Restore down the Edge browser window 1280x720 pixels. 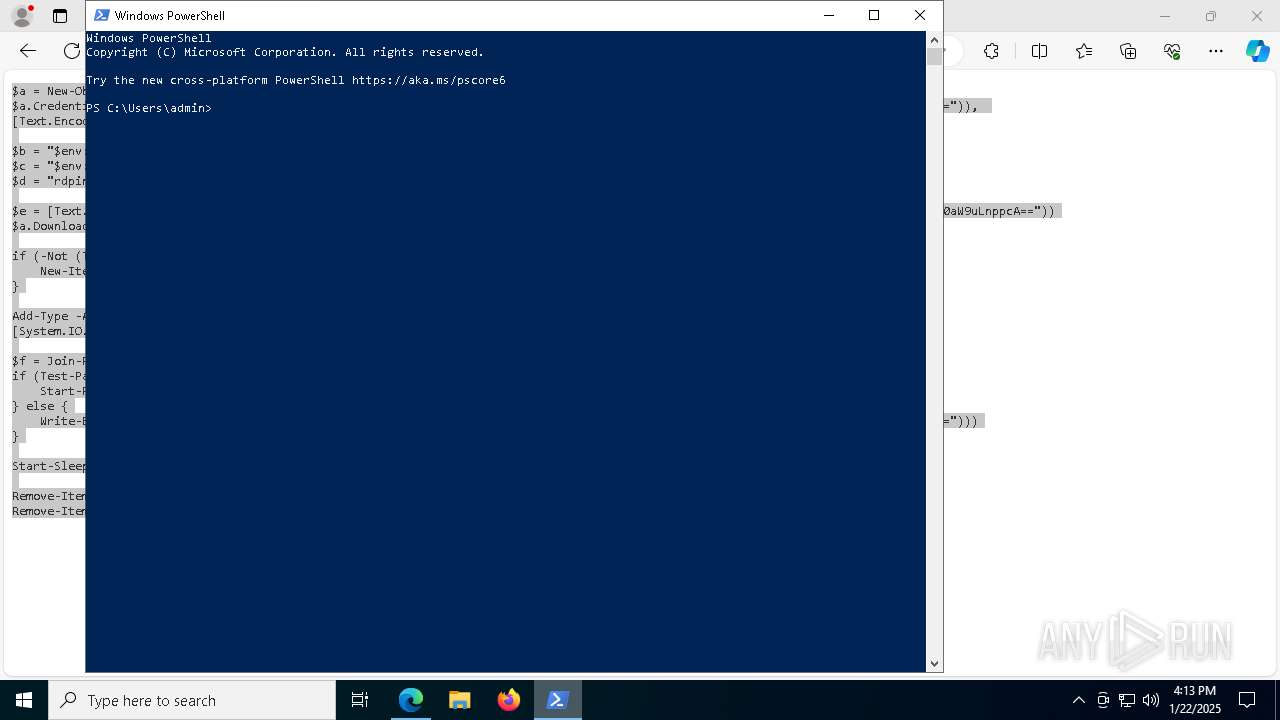point(1211,16)
